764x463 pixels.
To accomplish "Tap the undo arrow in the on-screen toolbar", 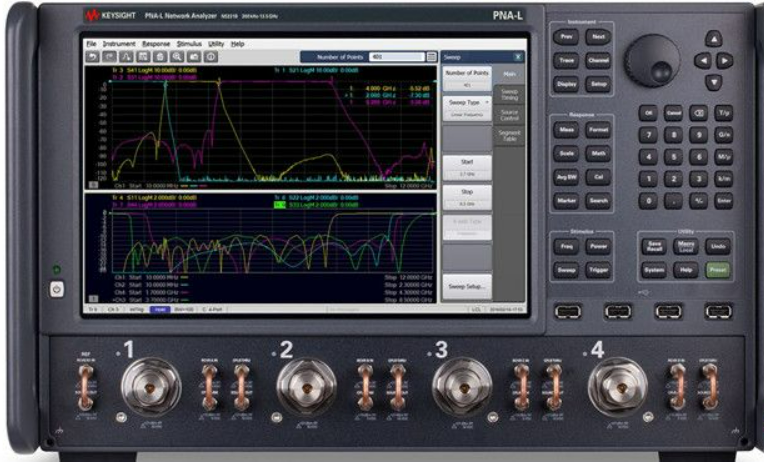I will click(x=93, y=57).
